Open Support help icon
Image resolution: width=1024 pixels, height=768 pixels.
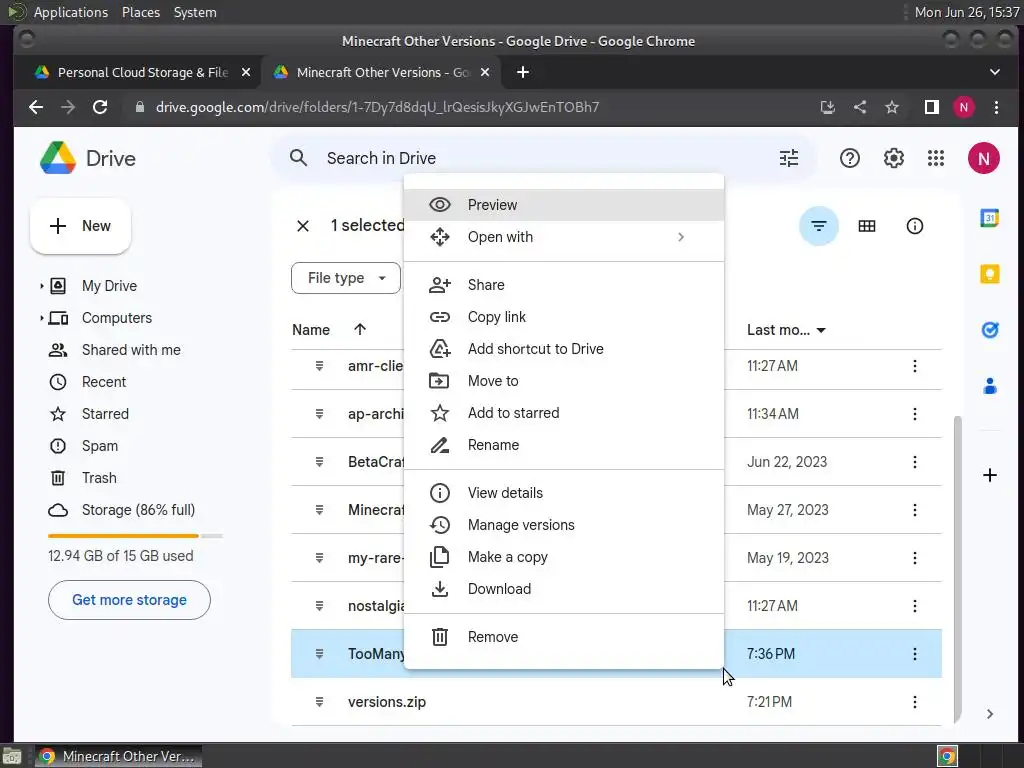coord(850,158)
